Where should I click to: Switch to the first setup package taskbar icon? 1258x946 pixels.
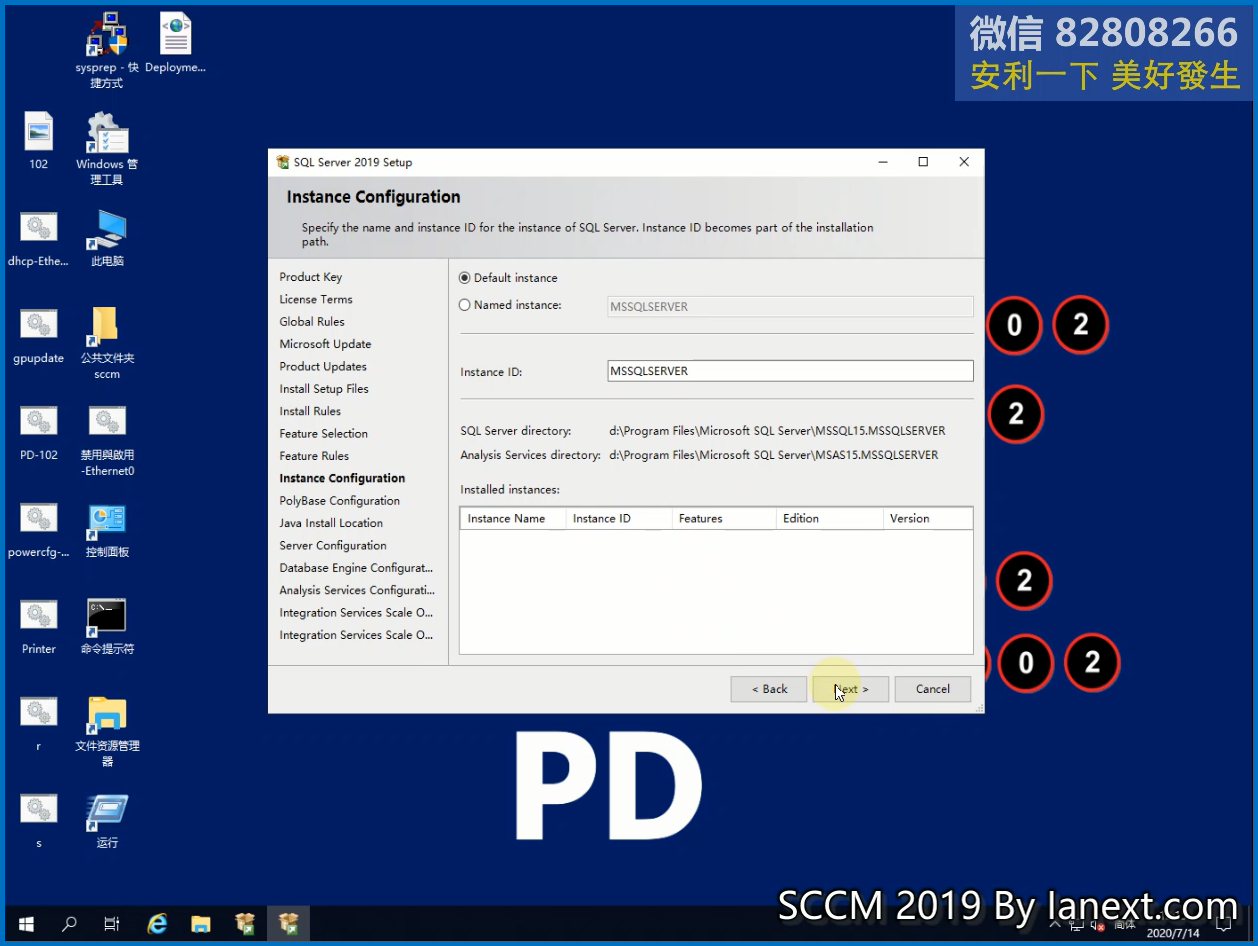[x=245, y=924]
